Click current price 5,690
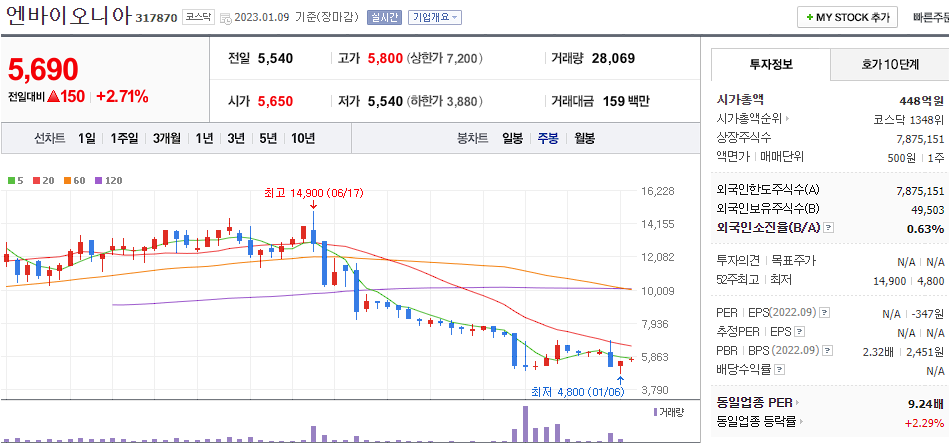The image size is (949, 443). point(43,70)
